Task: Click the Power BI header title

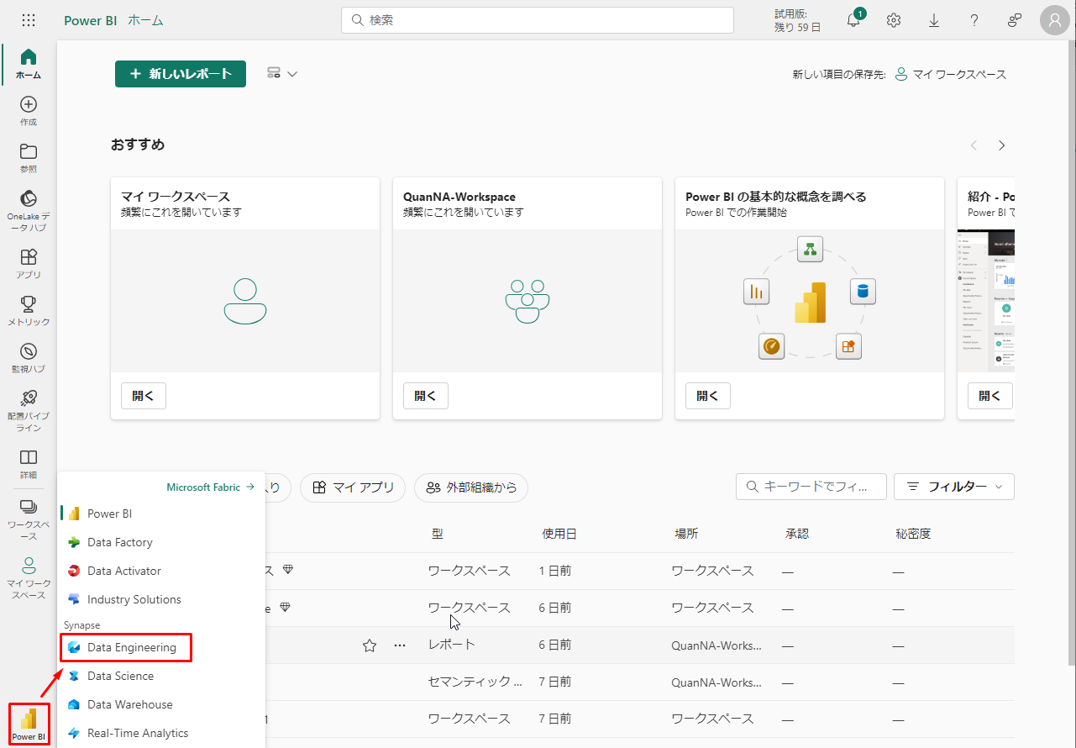Action: tap(90, 21)
